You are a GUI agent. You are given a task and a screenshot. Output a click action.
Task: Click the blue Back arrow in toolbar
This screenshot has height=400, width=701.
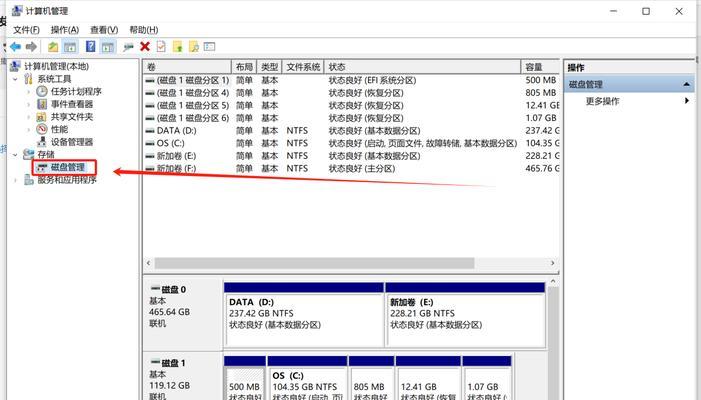[16, 46]
